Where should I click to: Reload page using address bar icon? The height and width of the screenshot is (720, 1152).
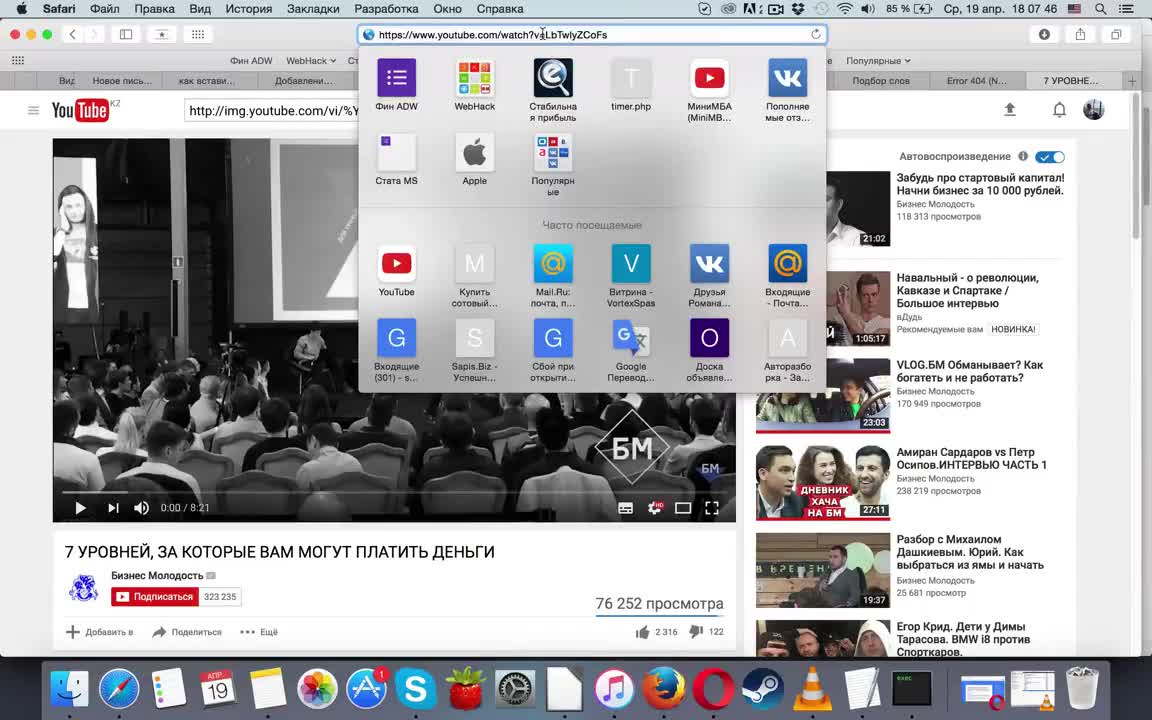click(x=816, y=34)
